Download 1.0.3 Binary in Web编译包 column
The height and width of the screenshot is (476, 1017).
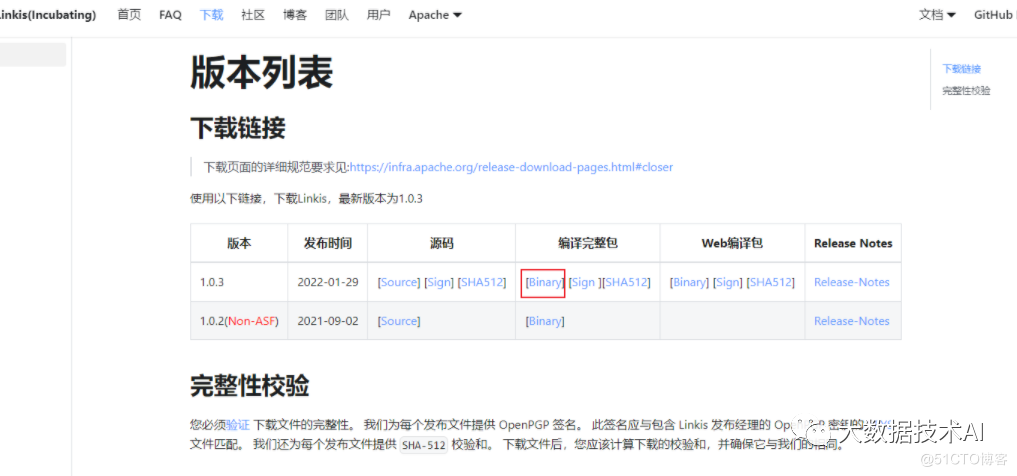pyautogui.click(x=689, y=282)
